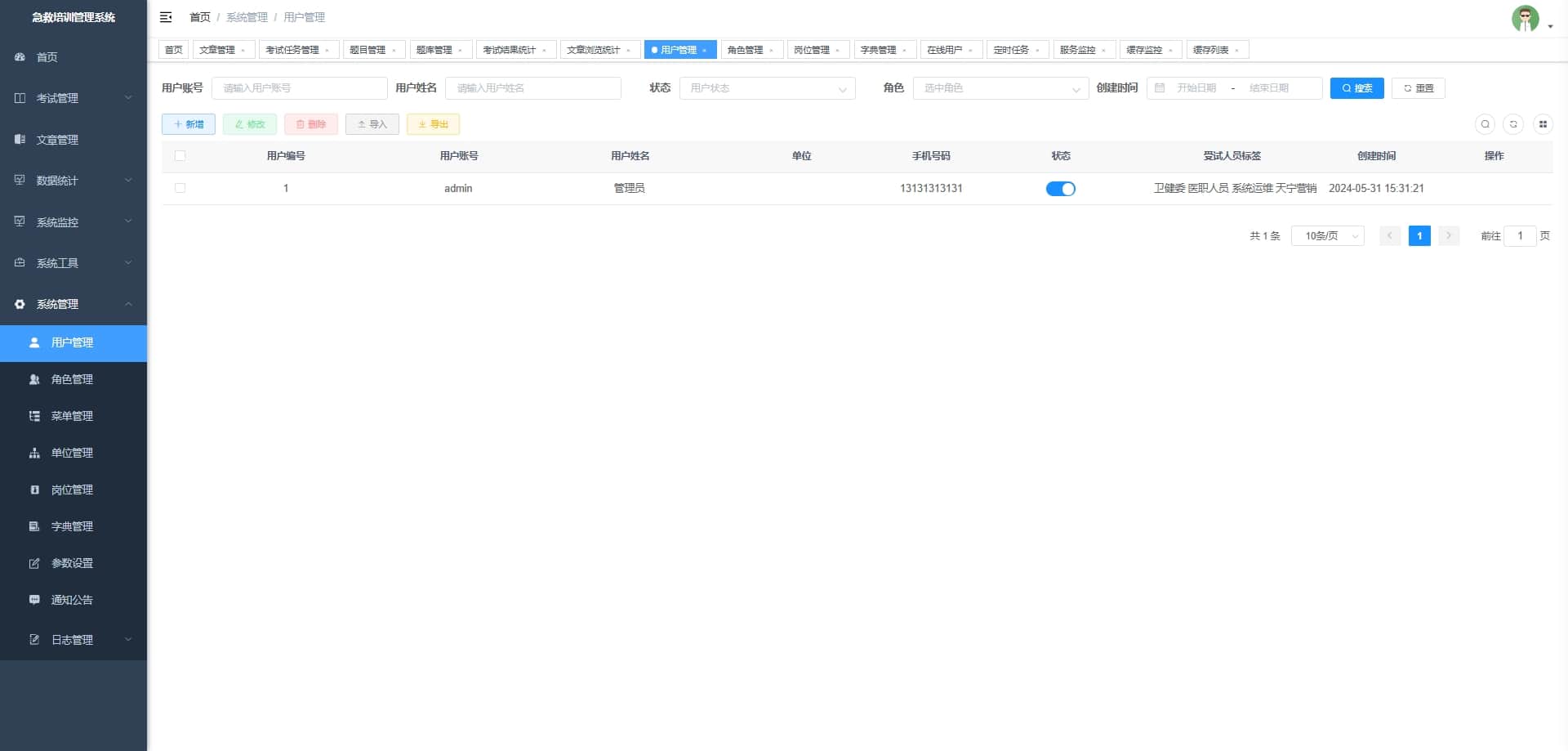
Task: Select 用户管理 in the sidebar submenu
Action: (73, 343)
